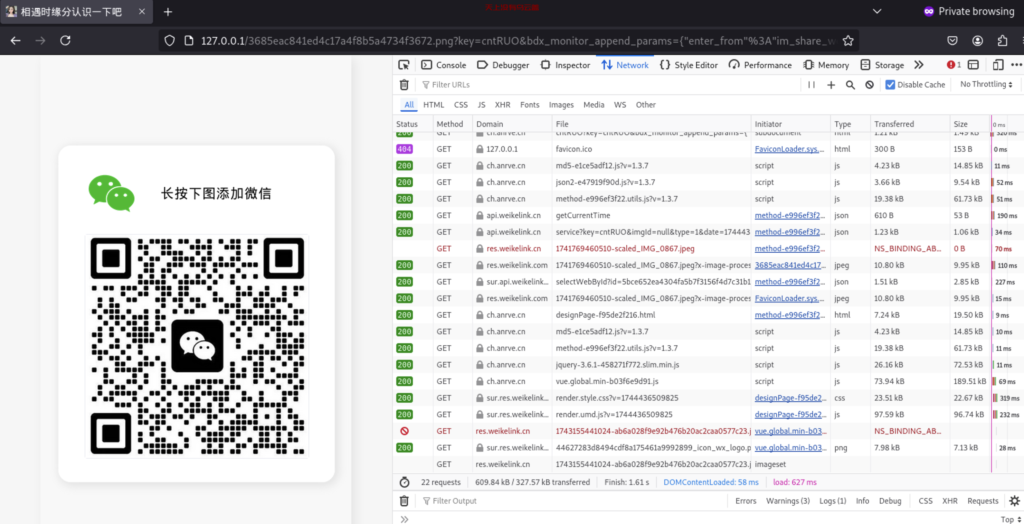The width and height of the screenshot is (1024, 524).
Task: Click the red error count badge
Action: 954,65
